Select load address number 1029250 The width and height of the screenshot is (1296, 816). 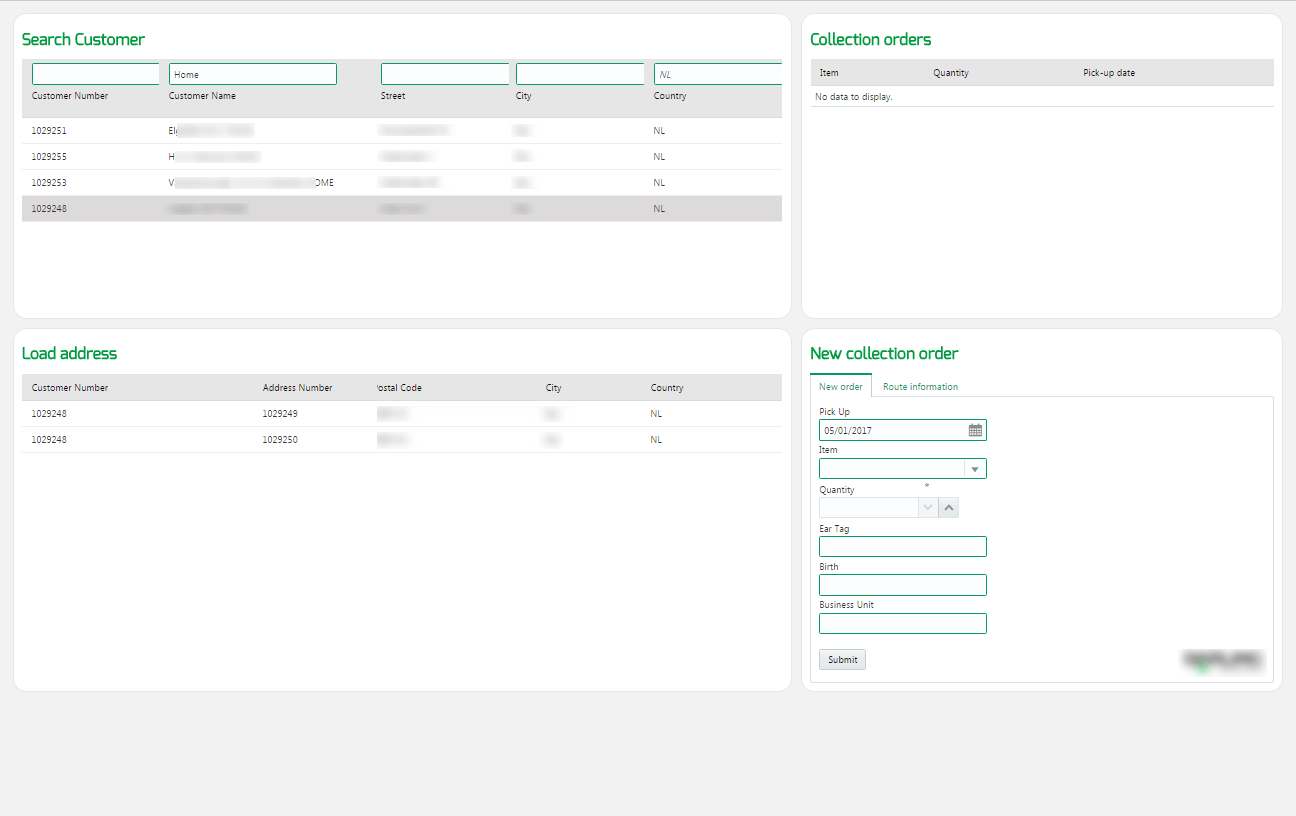[x=280, y=440]
